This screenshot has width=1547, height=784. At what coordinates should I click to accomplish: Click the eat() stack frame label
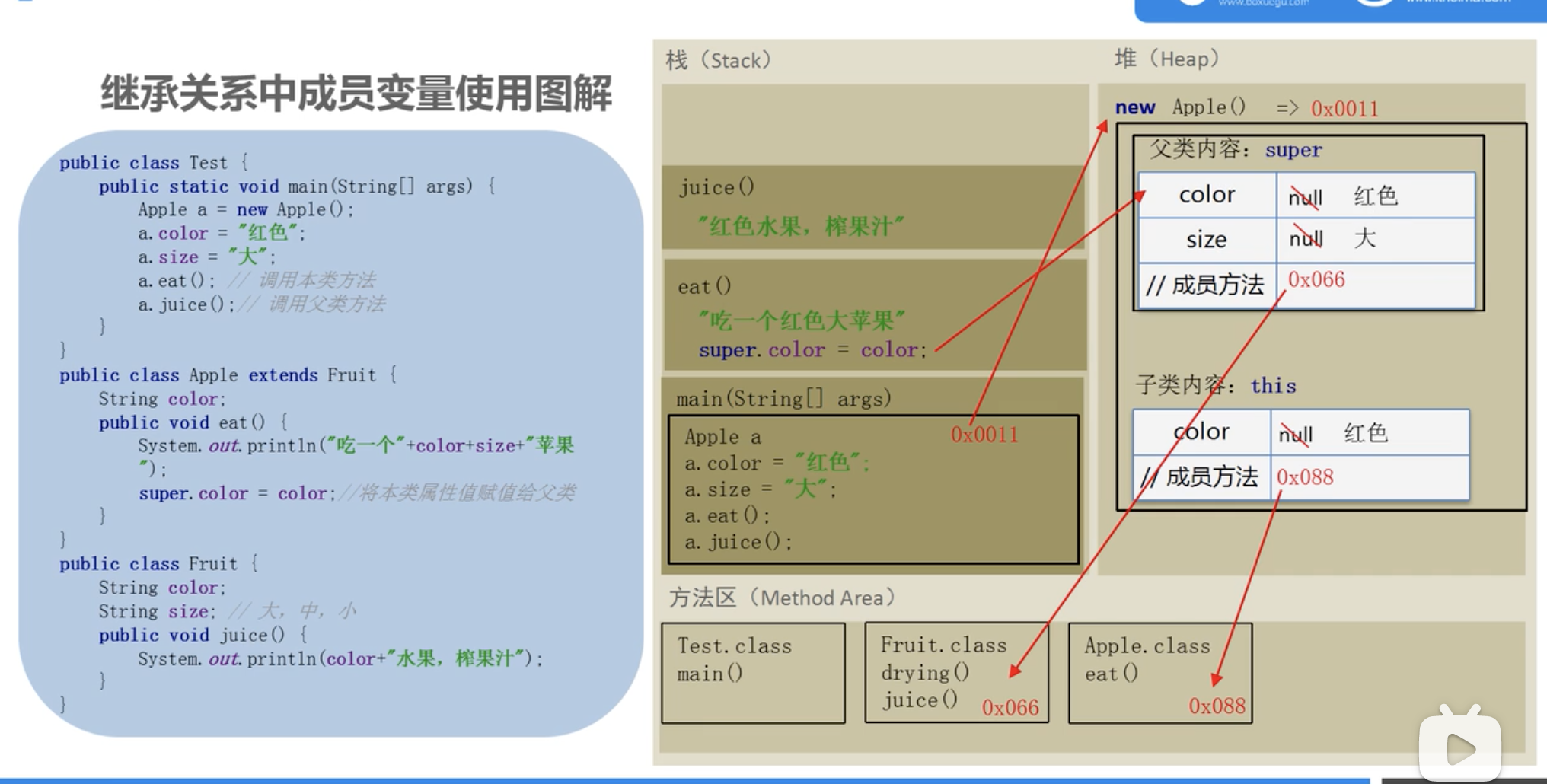coord(704,286)
